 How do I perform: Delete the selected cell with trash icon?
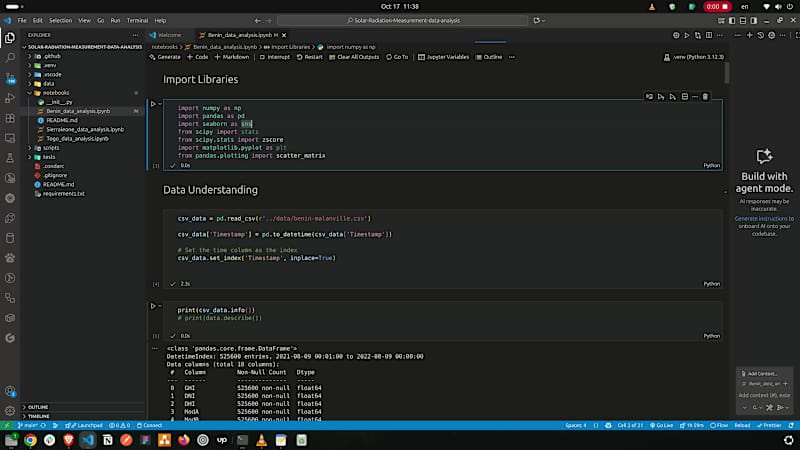(705, 97)
